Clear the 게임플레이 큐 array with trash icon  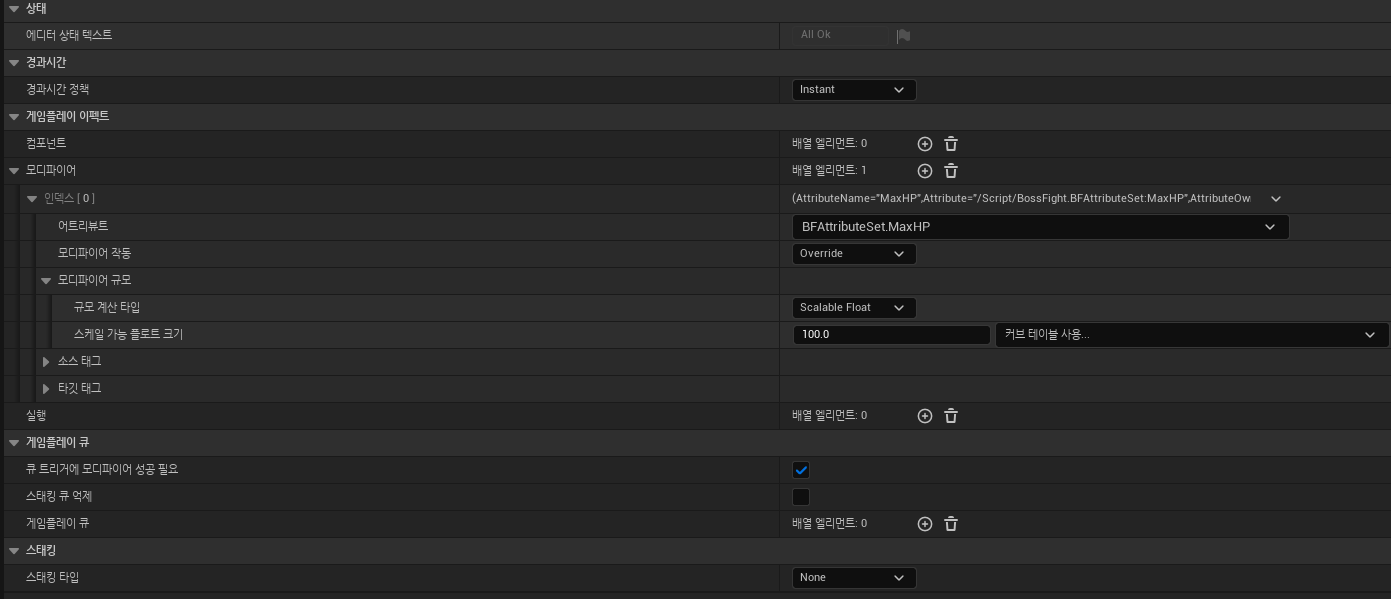[x=951, y=524]
